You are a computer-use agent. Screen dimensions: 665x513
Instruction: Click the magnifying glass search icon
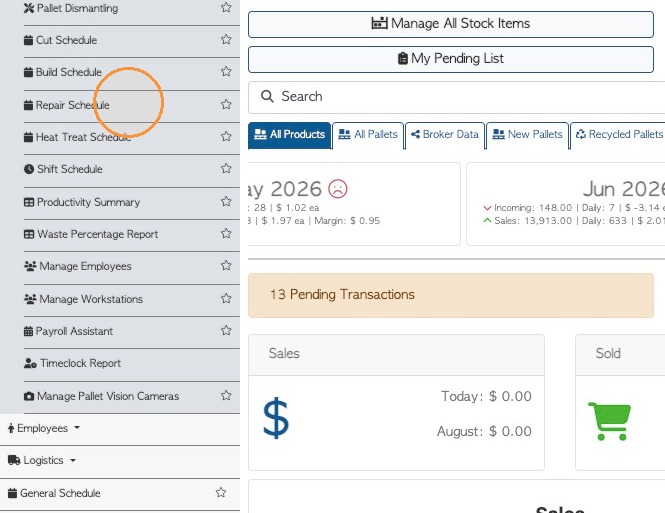267,96
